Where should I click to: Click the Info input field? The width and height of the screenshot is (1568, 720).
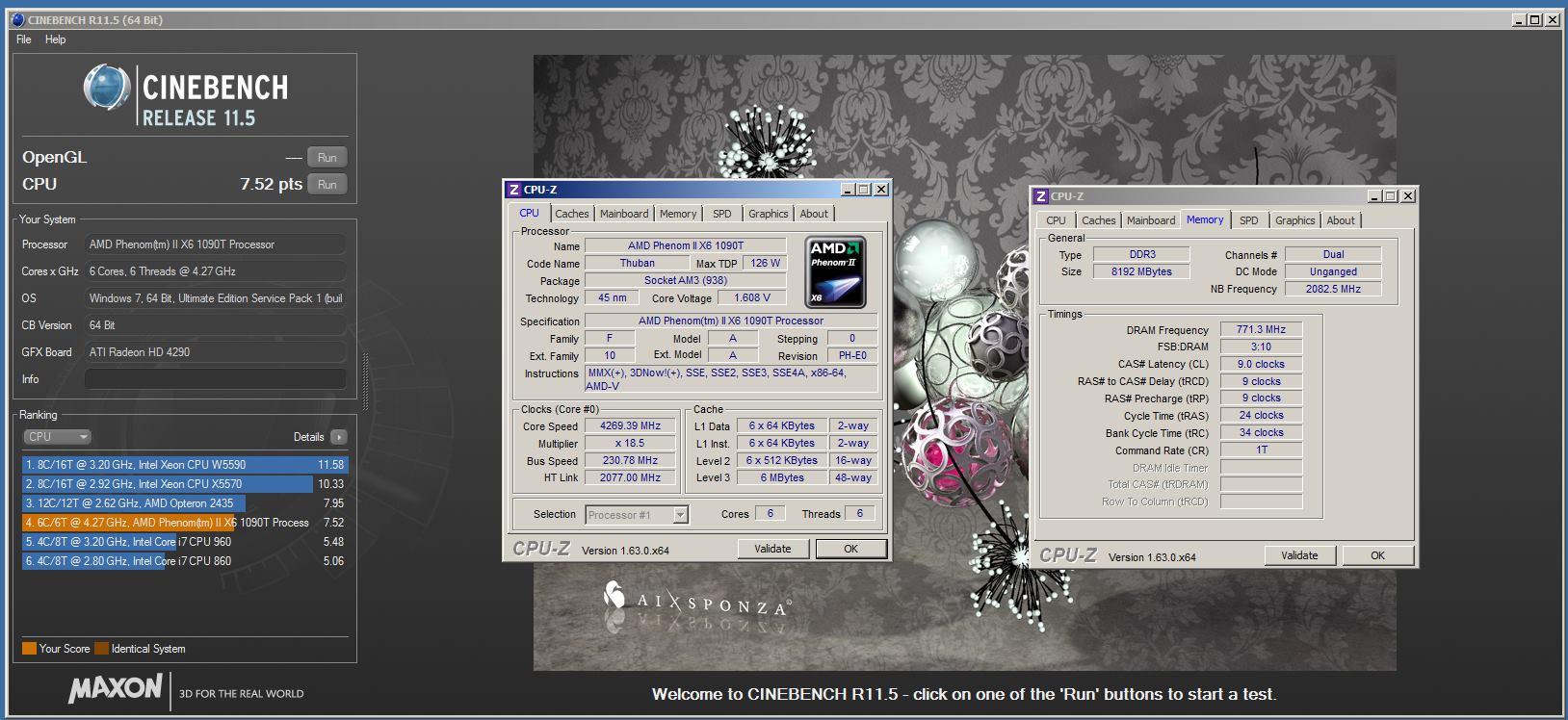pyautogui.click(x=216, y=379)
